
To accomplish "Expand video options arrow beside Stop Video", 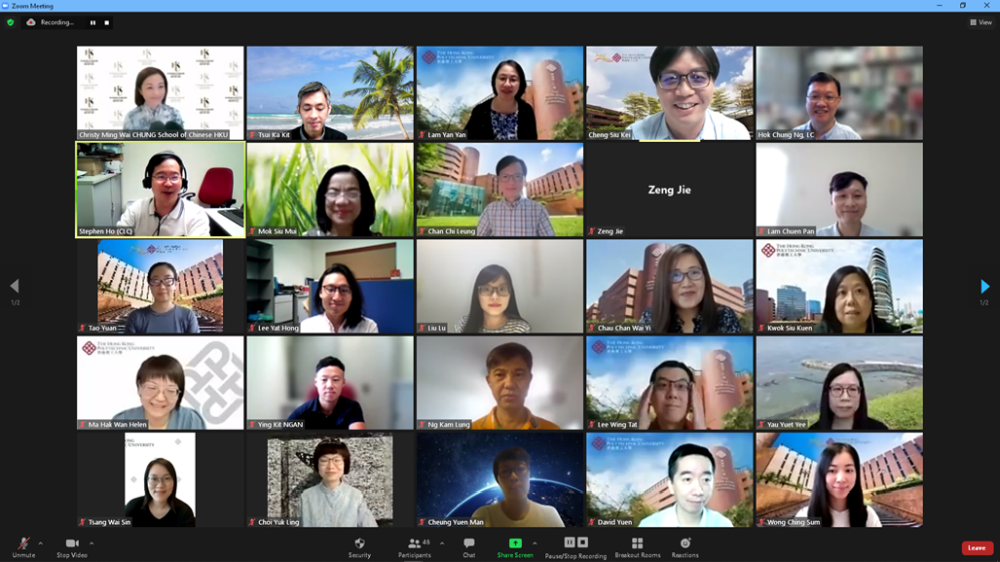I will point(91,543).
